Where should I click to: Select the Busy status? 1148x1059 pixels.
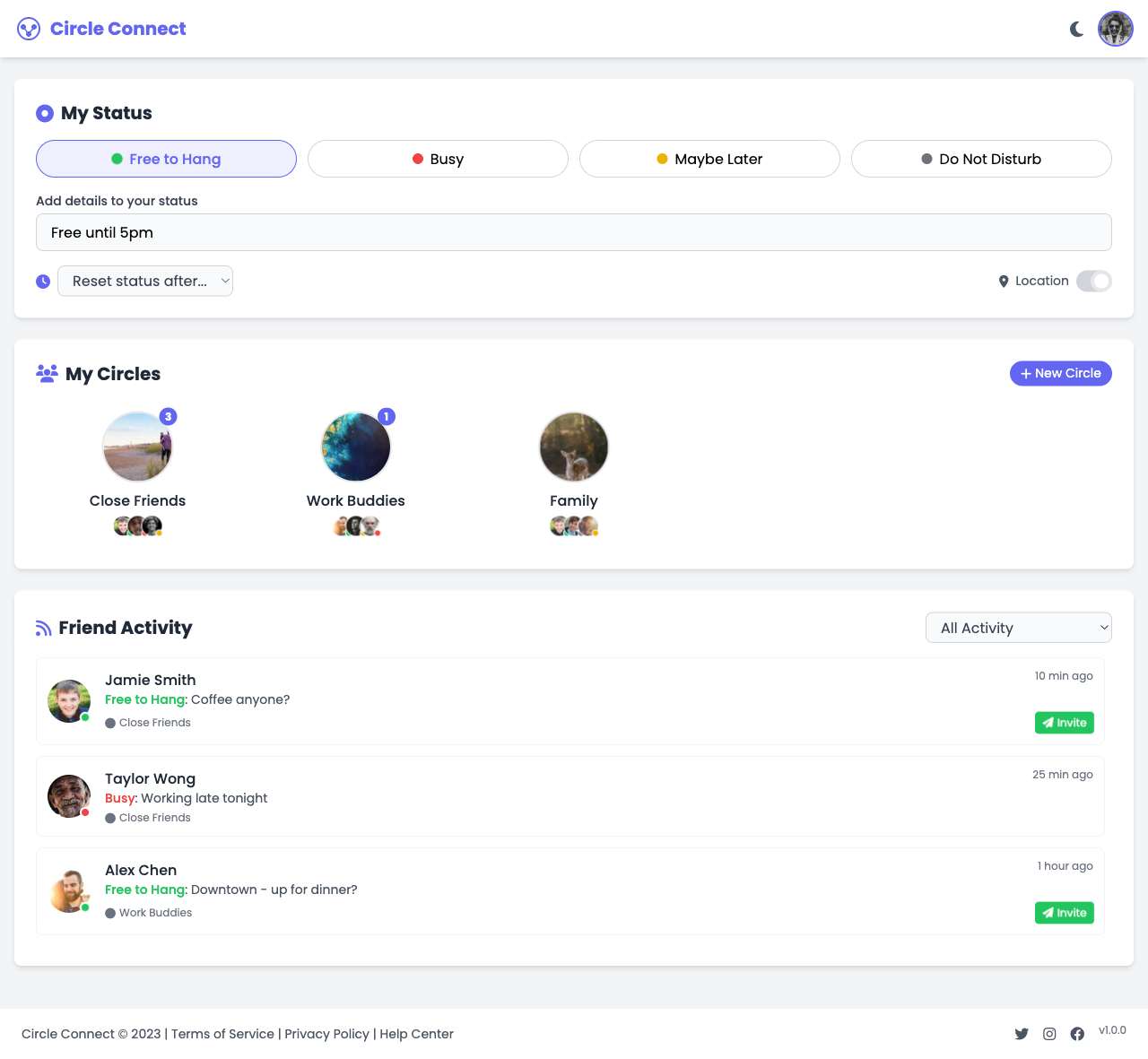[x=438, y=159]
